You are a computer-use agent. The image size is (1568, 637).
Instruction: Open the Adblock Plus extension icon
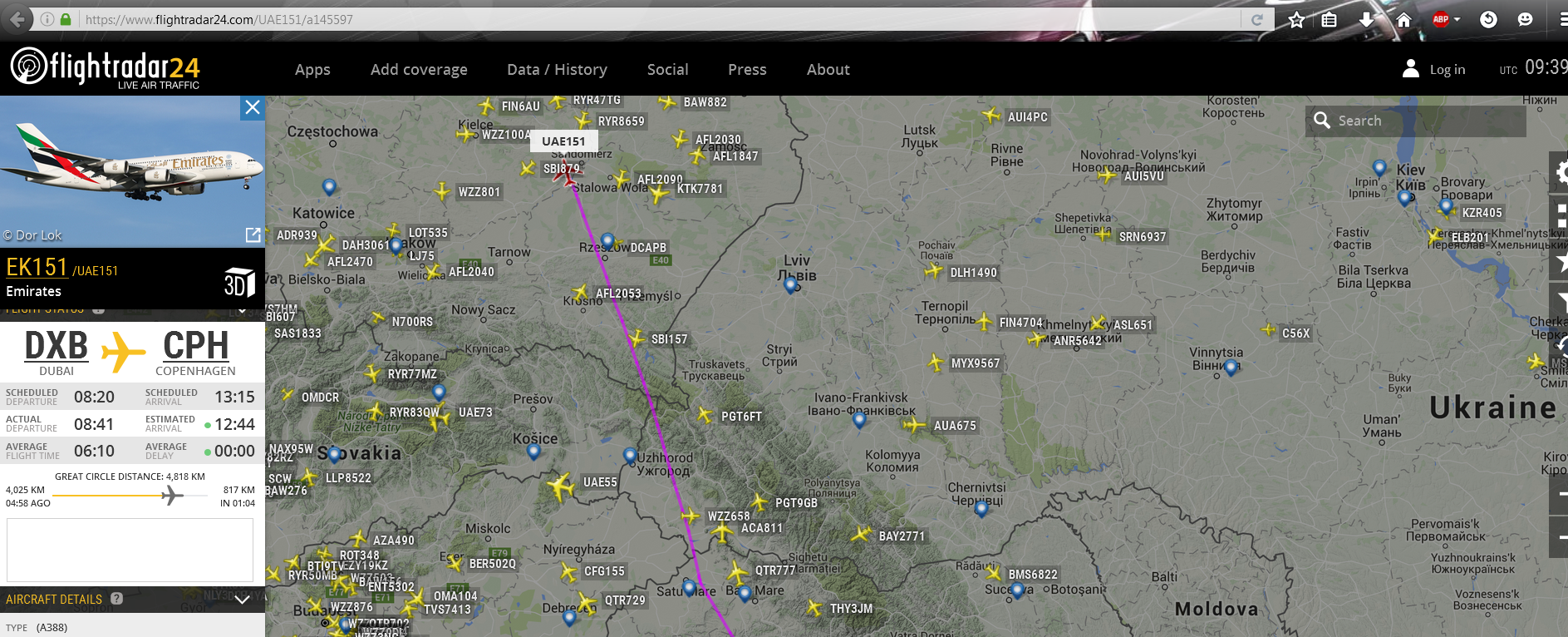(1441, 19)
